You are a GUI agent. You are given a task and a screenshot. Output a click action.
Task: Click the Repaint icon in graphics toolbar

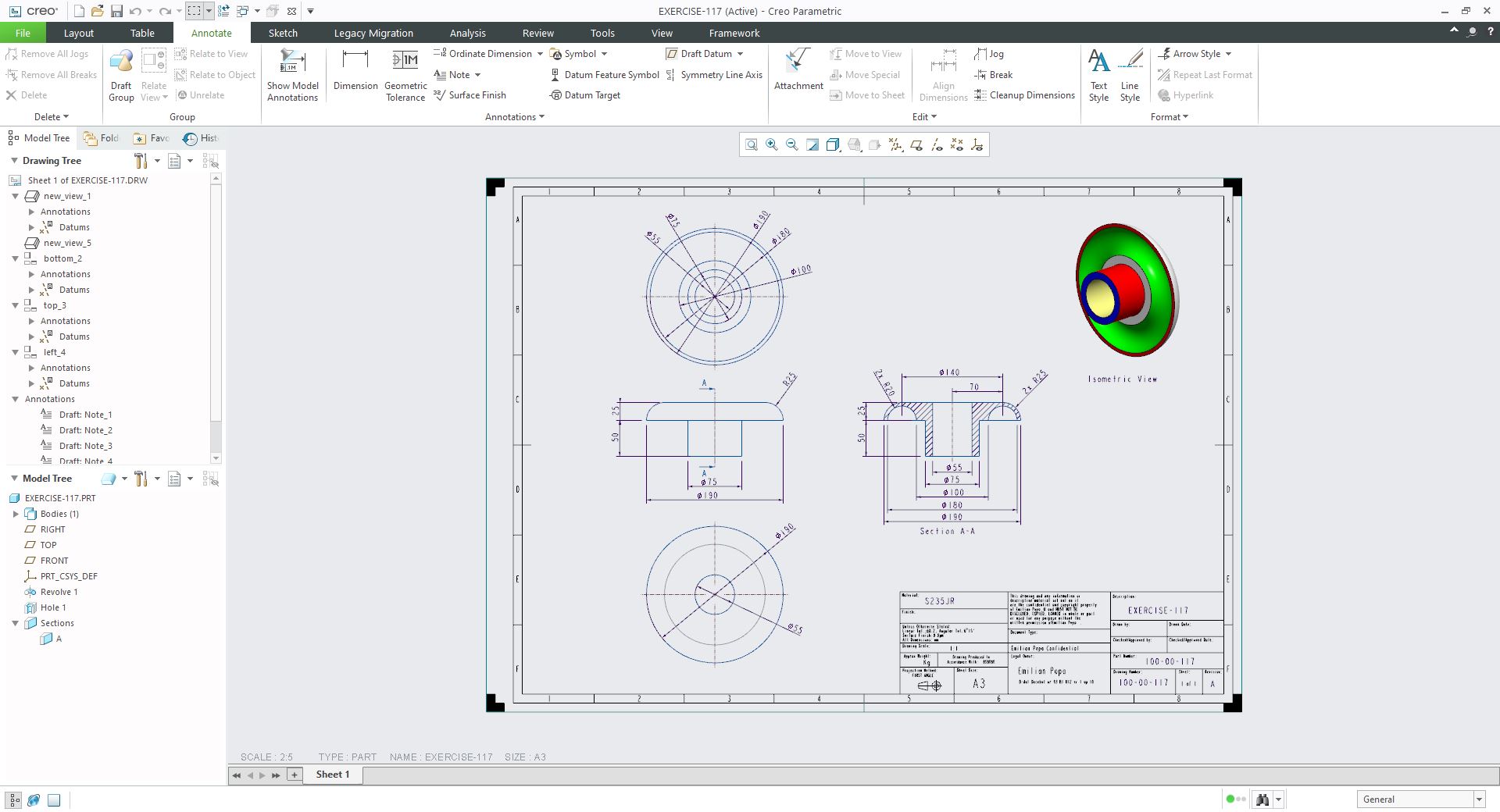(x=812, y=145)
